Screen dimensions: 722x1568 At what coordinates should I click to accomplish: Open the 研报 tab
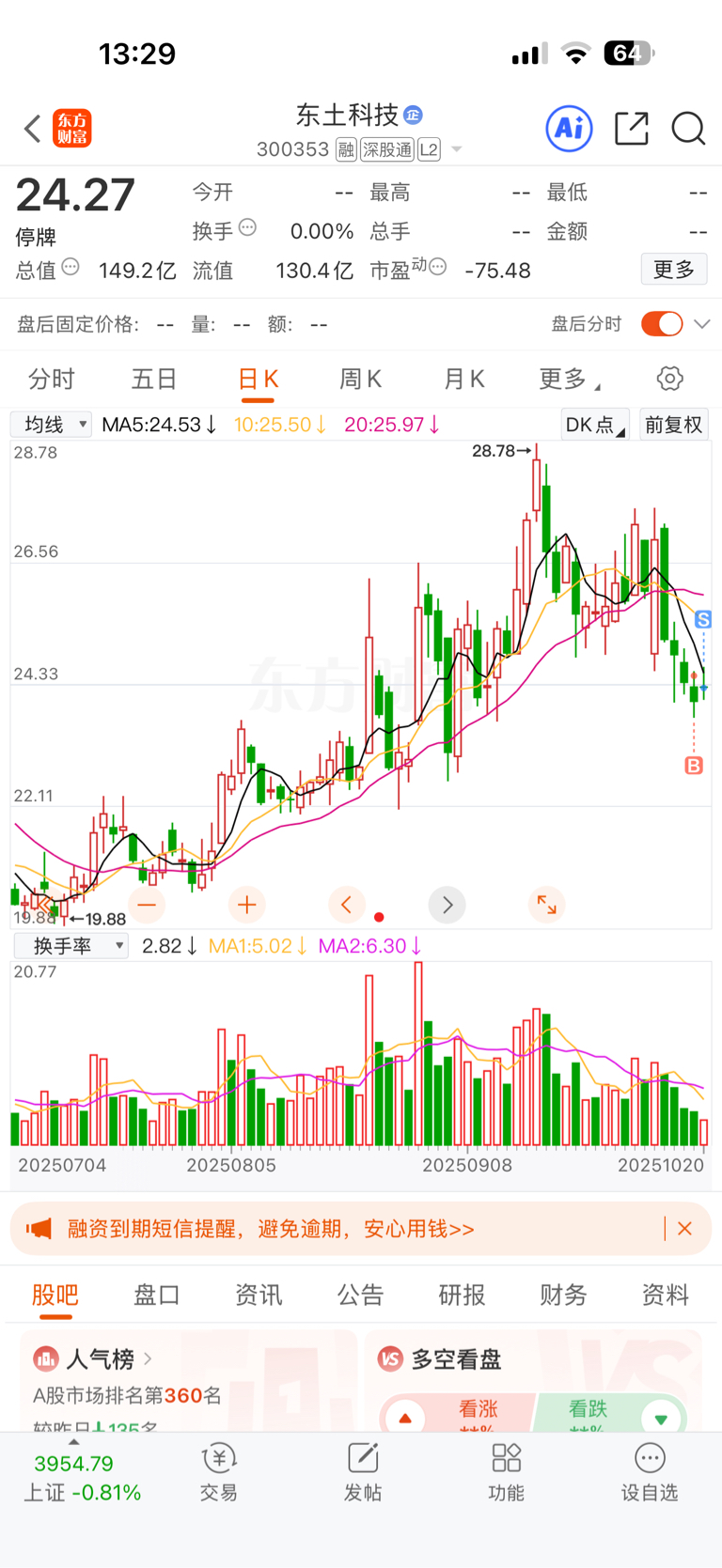pyautogui.click(x=462, y=1295)
